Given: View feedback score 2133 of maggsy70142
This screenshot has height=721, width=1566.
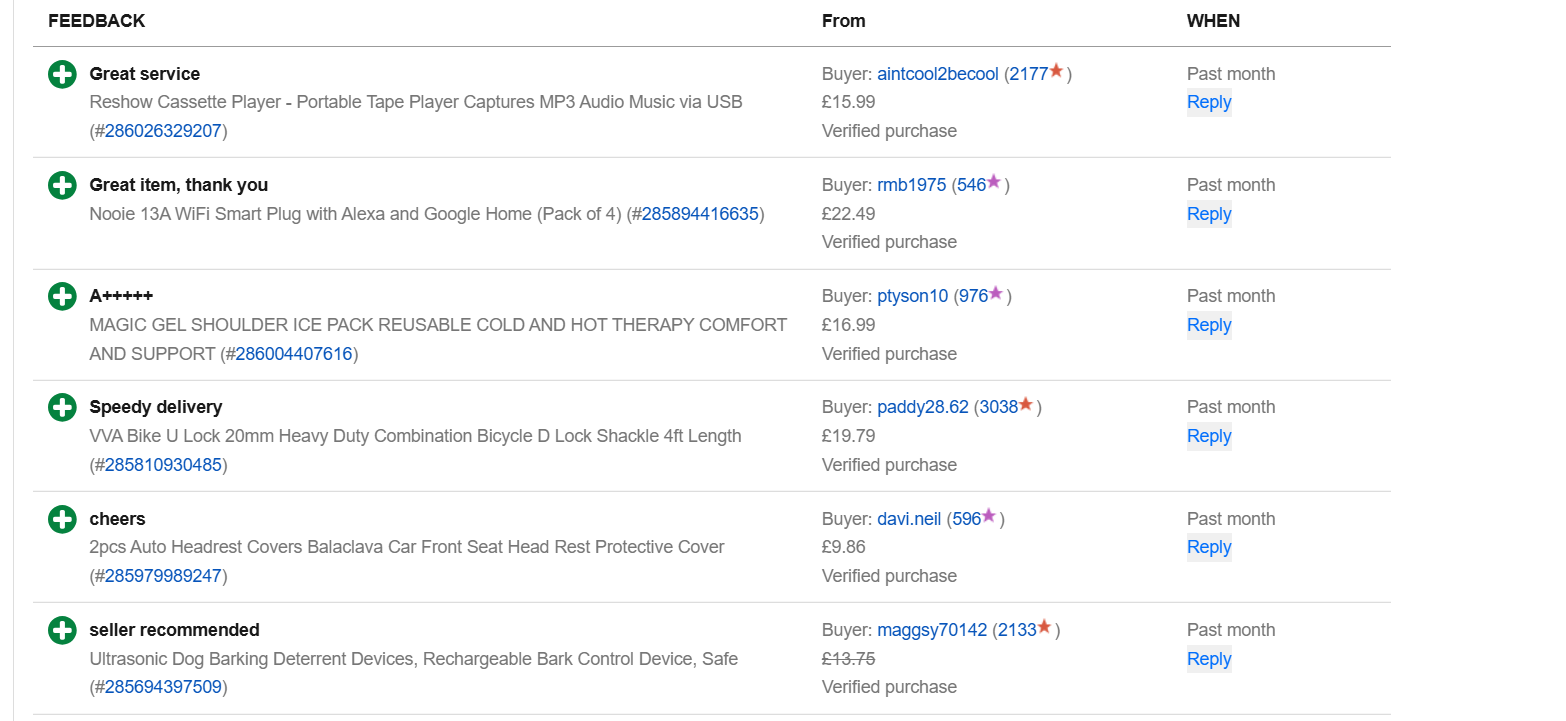Looking at the screenshot, I should [1017, 630].
